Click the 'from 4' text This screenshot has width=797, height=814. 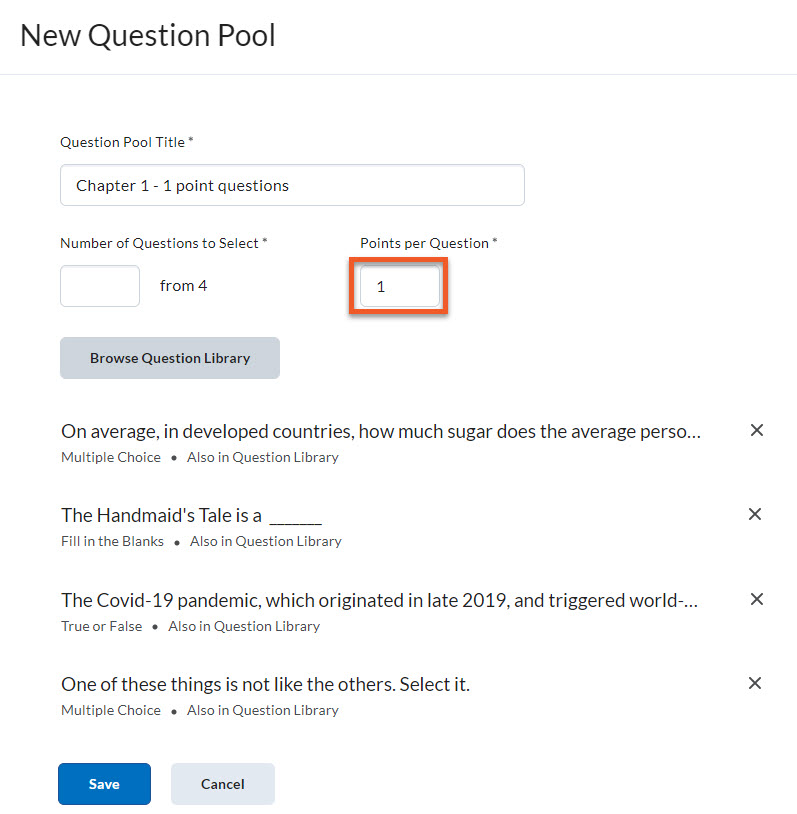click(x=184, y=286)
